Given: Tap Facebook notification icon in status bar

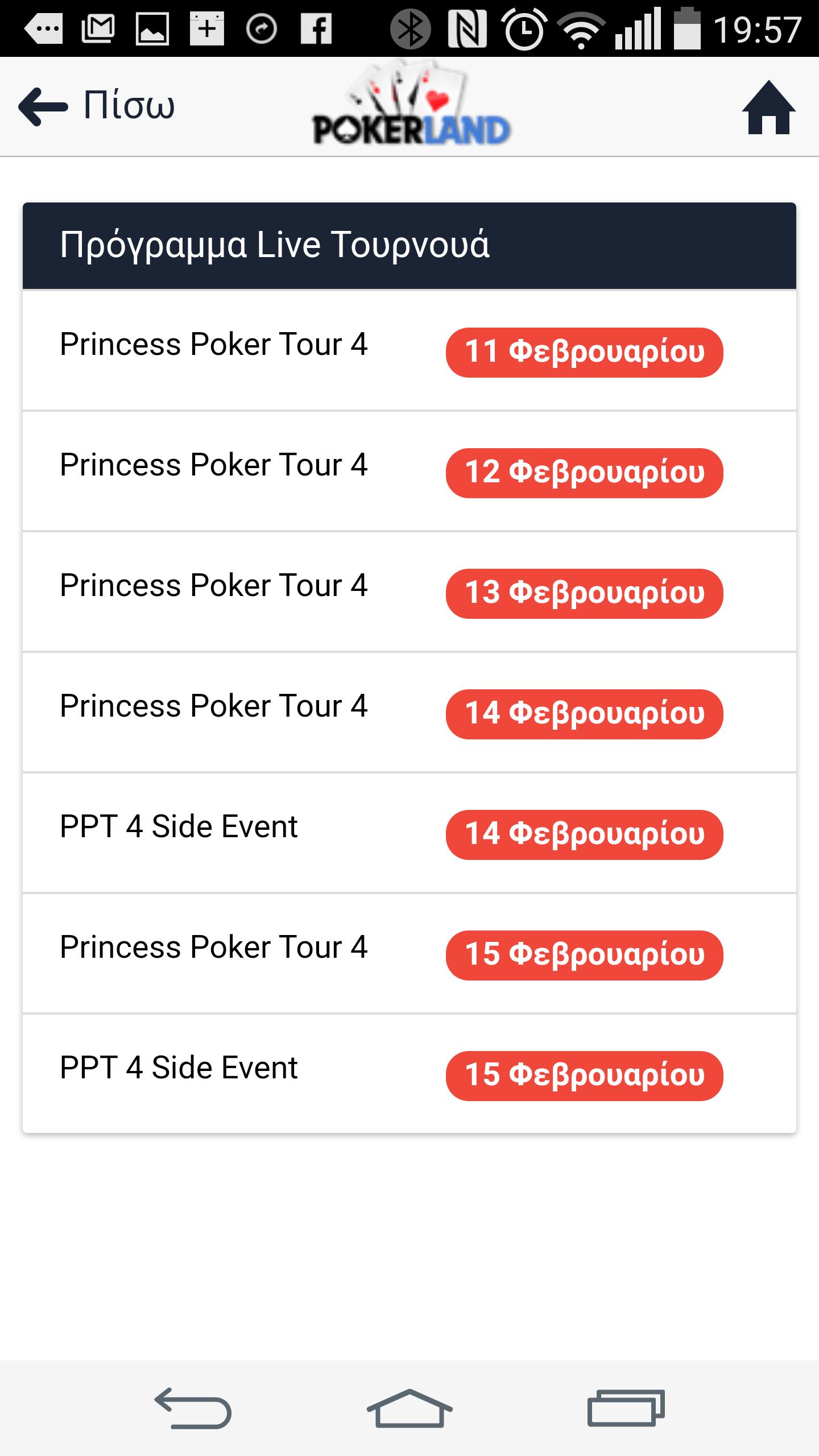Looking at the screenshot, I should point(316,29).
